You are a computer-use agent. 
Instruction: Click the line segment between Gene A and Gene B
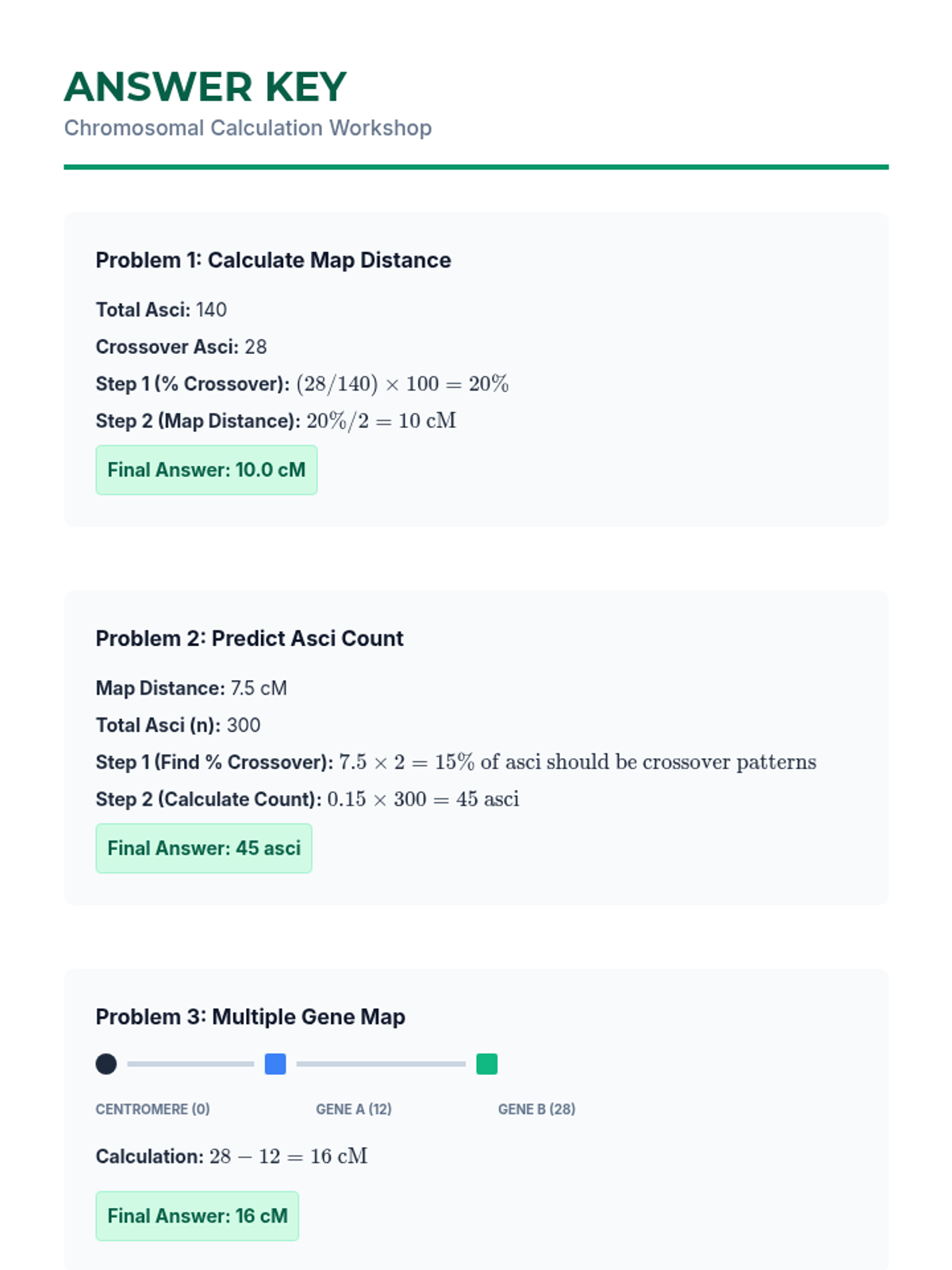point(381,1064)
